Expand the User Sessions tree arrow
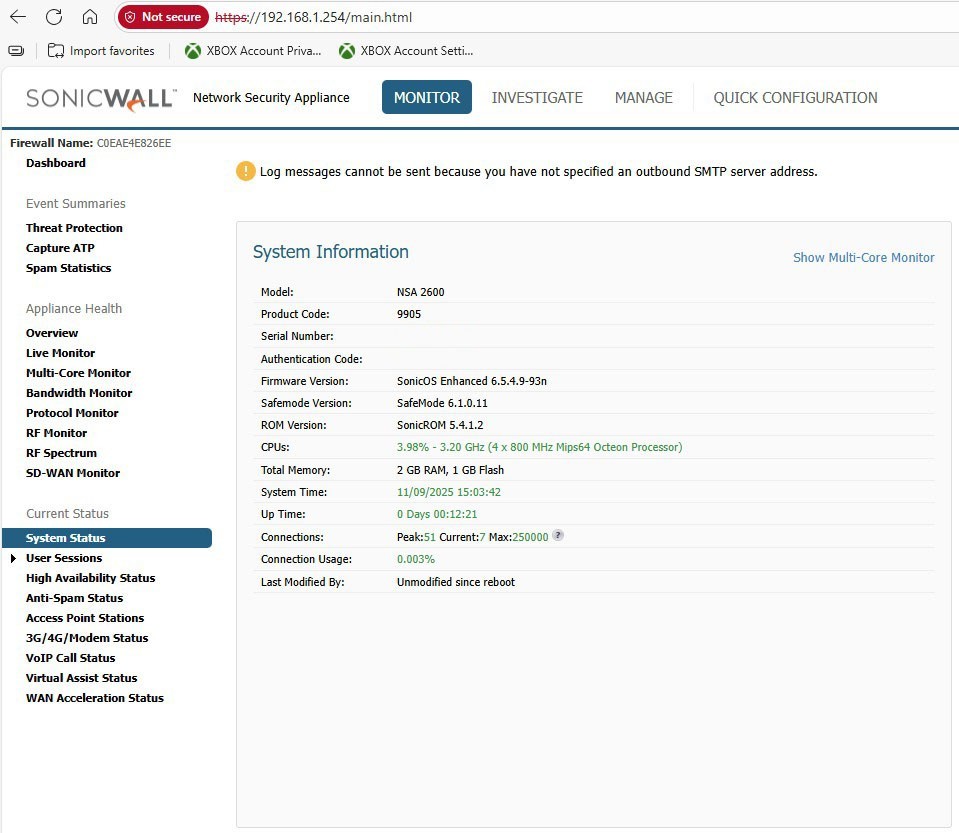Image resolution: width=959 pixels, height=833 pixels. (x=13, y=558)
